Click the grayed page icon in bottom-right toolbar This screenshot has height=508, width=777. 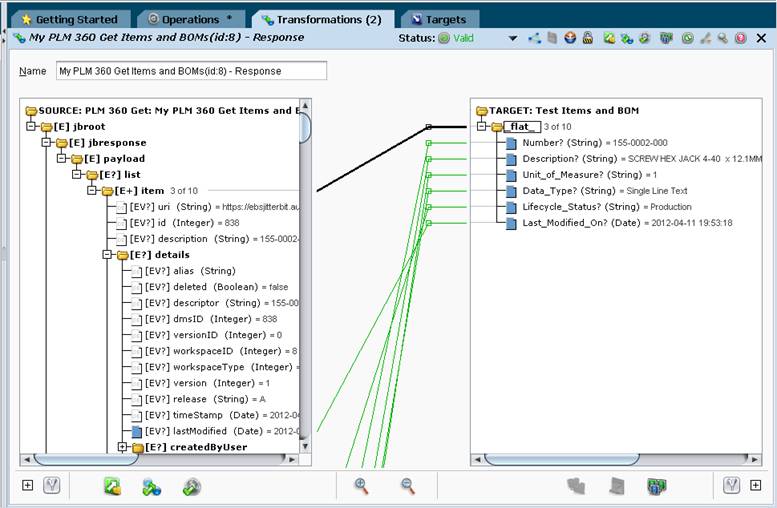point(616,486)
